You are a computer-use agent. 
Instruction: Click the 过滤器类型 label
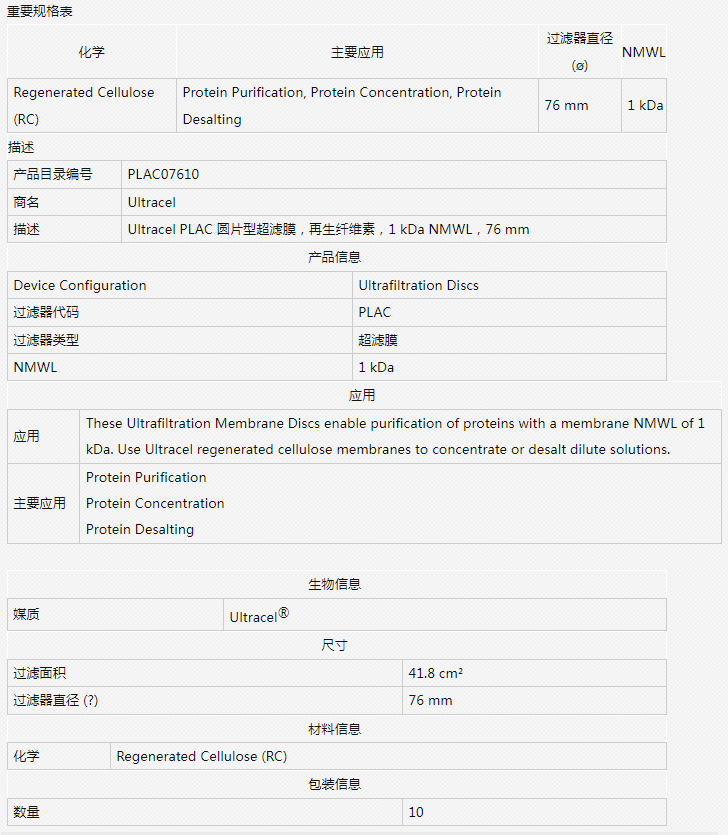pyautogui.click(x=46, y=340)
